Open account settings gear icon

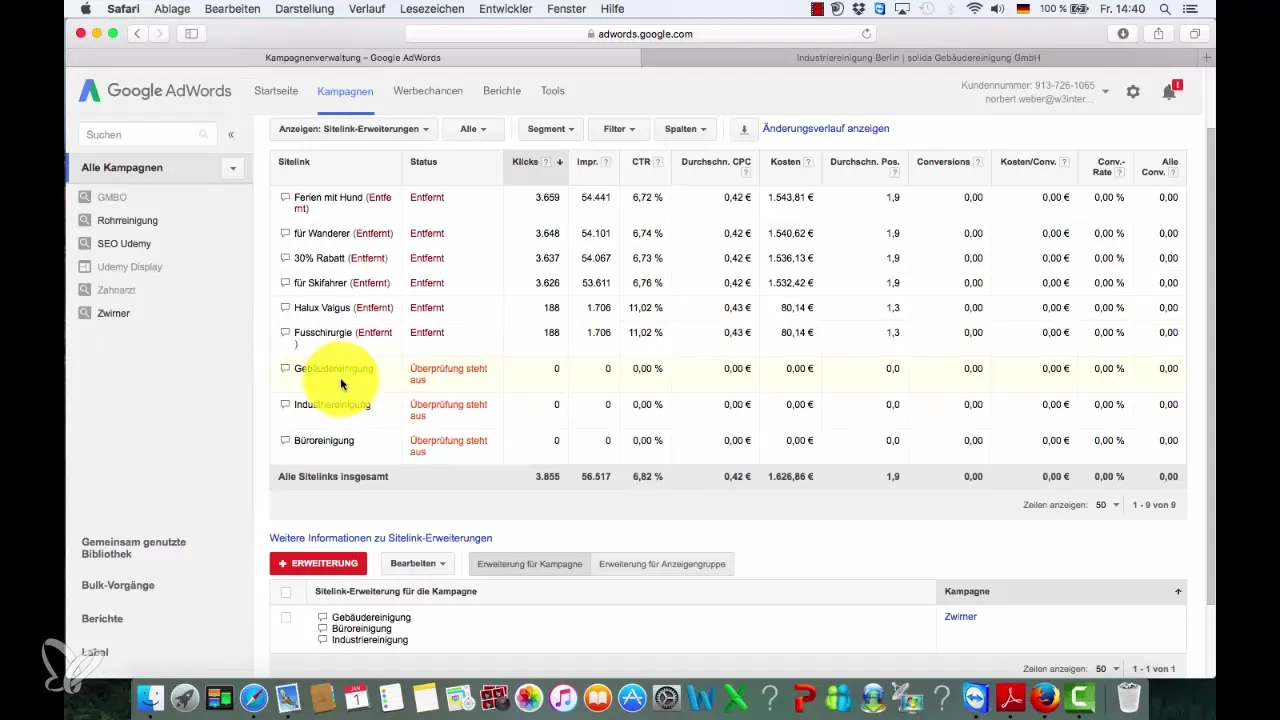click(1133, 91)
